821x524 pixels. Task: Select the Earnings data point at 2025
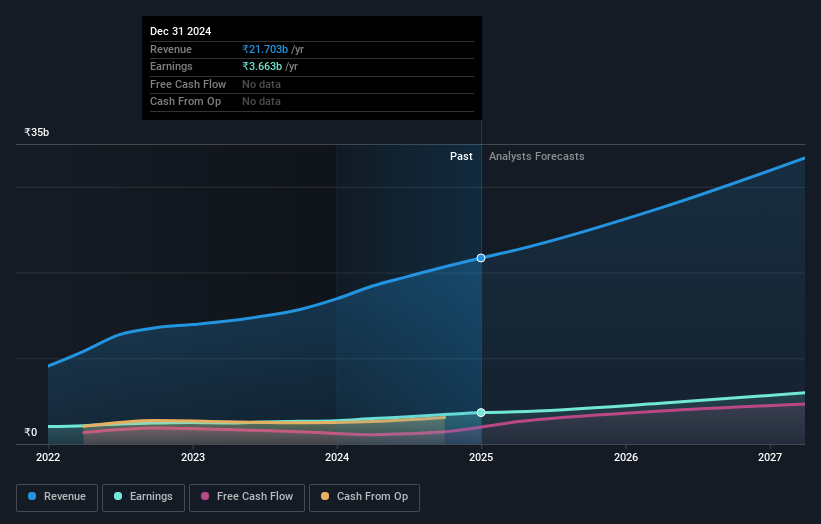click(481, 412)
